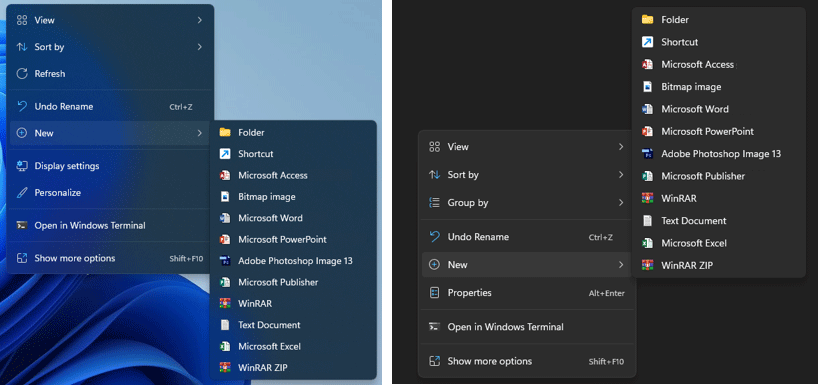Screen dimensions: 820x387
Task: Select Undo Rename in the dark context menu
Action: pyautogui.click(x=527, y=237)
